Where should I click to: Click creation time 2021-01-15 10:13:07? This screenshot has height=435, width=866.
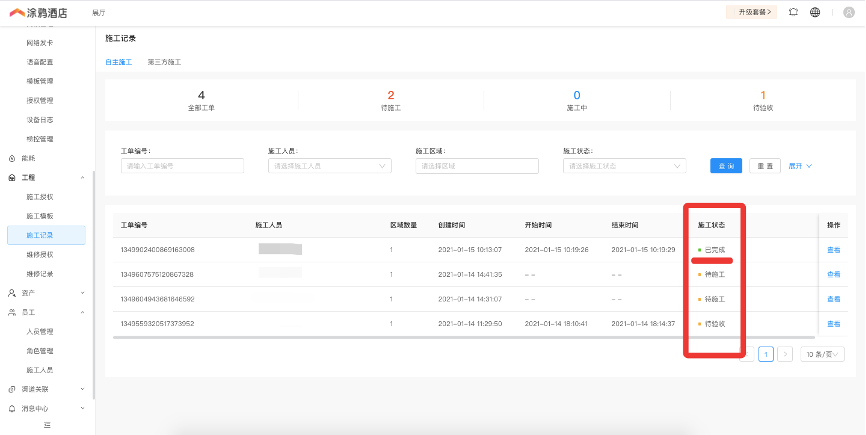point(470,250)
